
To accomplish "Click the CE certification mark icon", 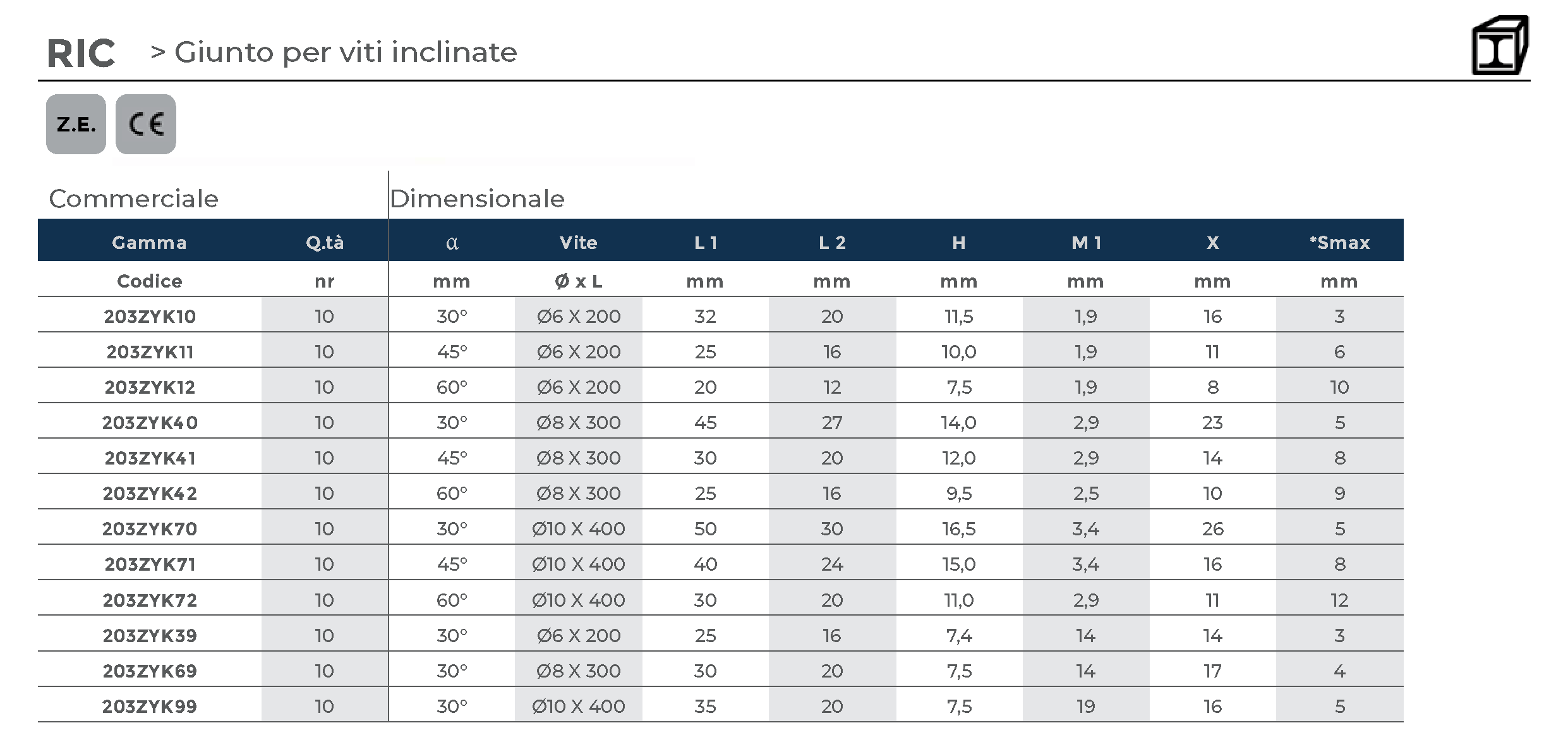I will point(146,125).
